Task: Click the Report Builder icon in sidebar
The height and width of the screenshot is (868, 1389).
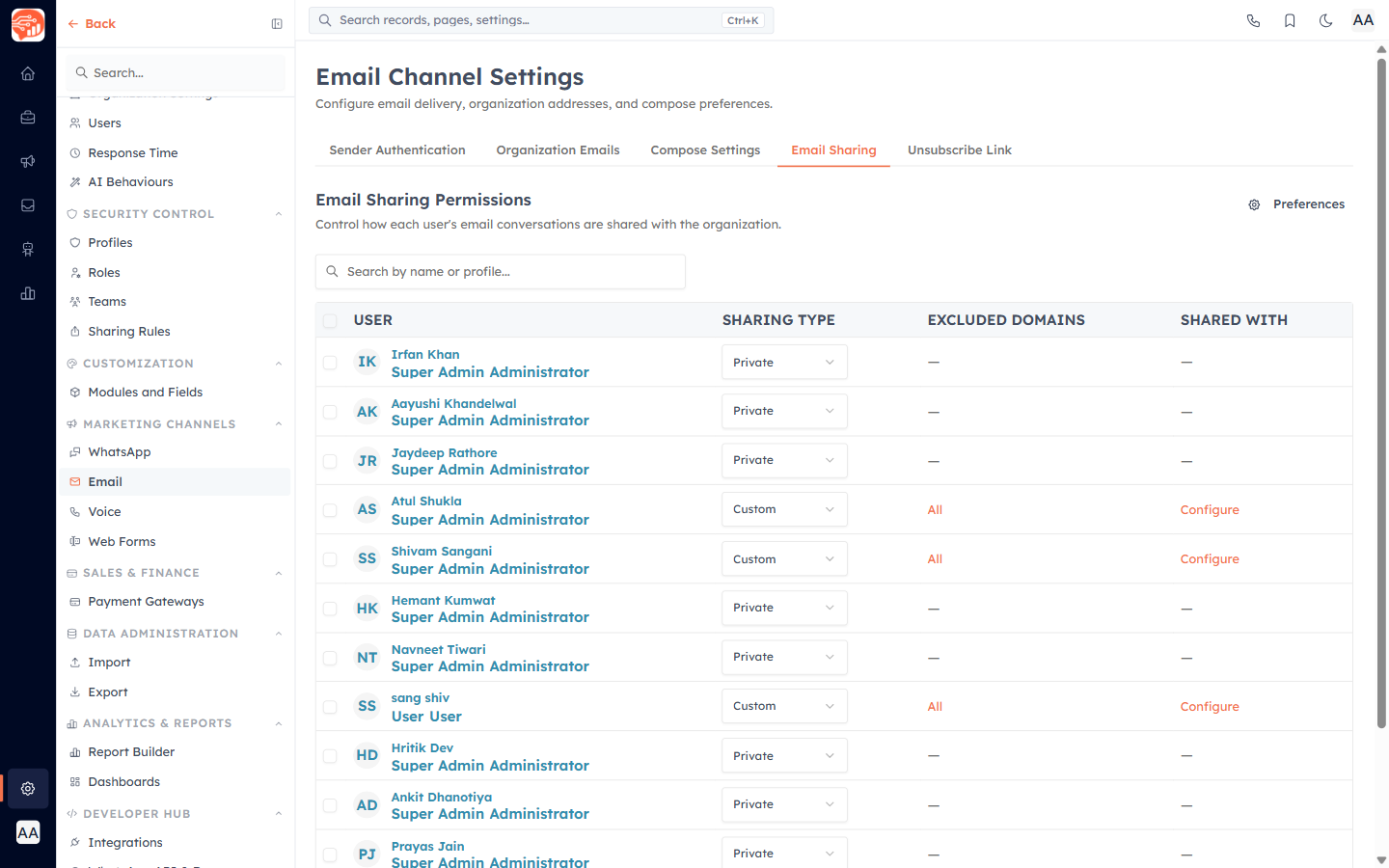Action: pos(75,752)
